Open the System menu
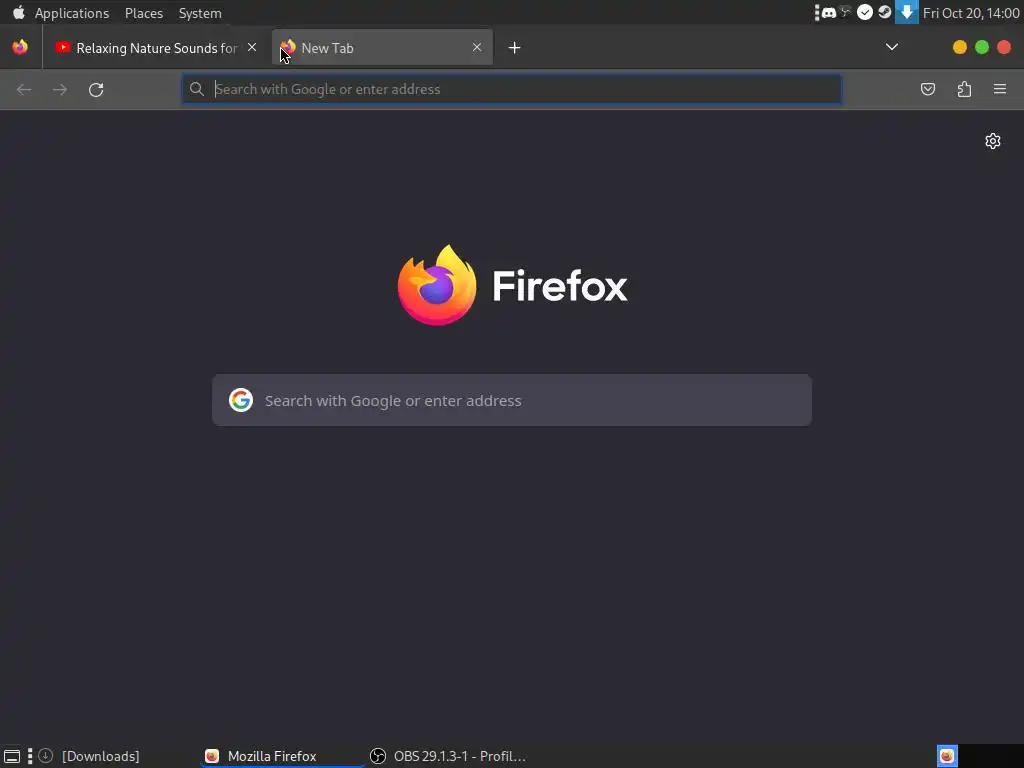The width and height of the screenshot is (1024, 768). [x=200, y=13]
